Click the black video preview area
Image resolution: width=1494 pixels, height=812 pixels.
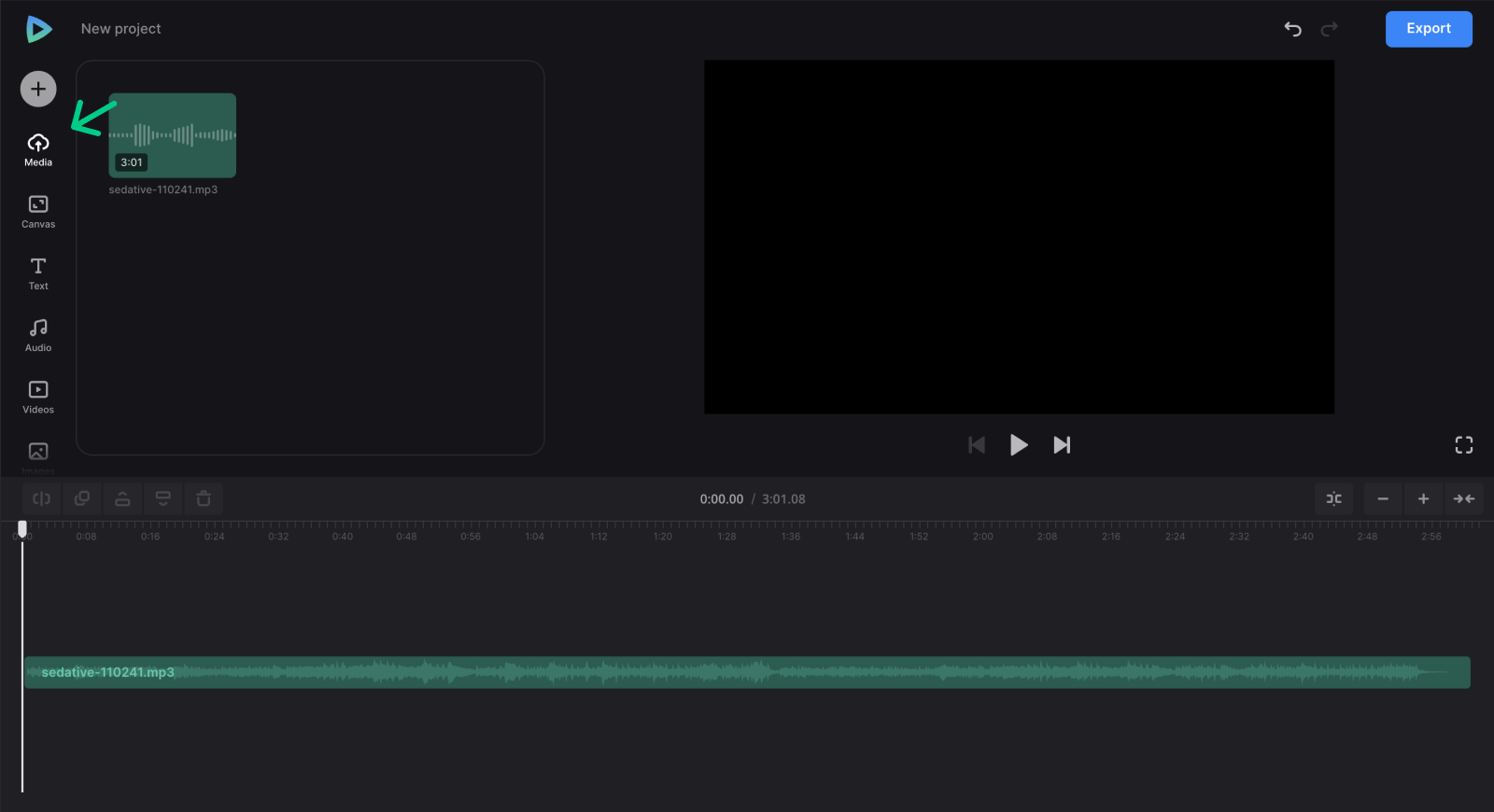(x=1019, y=237)
